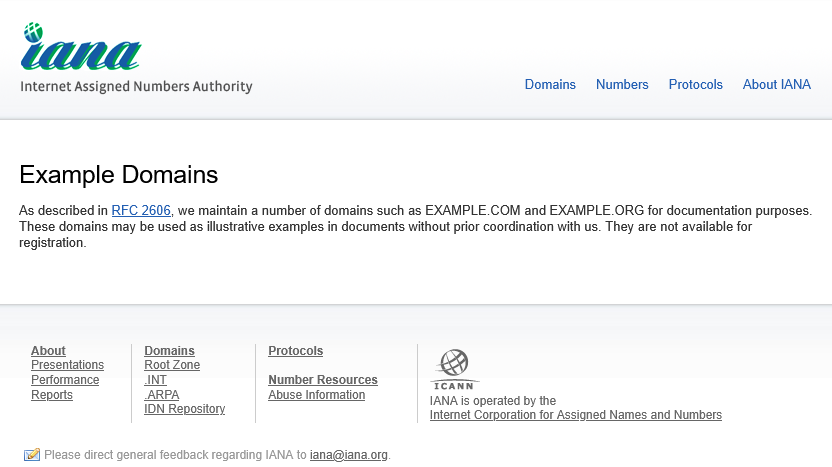Open the footer About link
832x467 pixels.
(48, 351)
